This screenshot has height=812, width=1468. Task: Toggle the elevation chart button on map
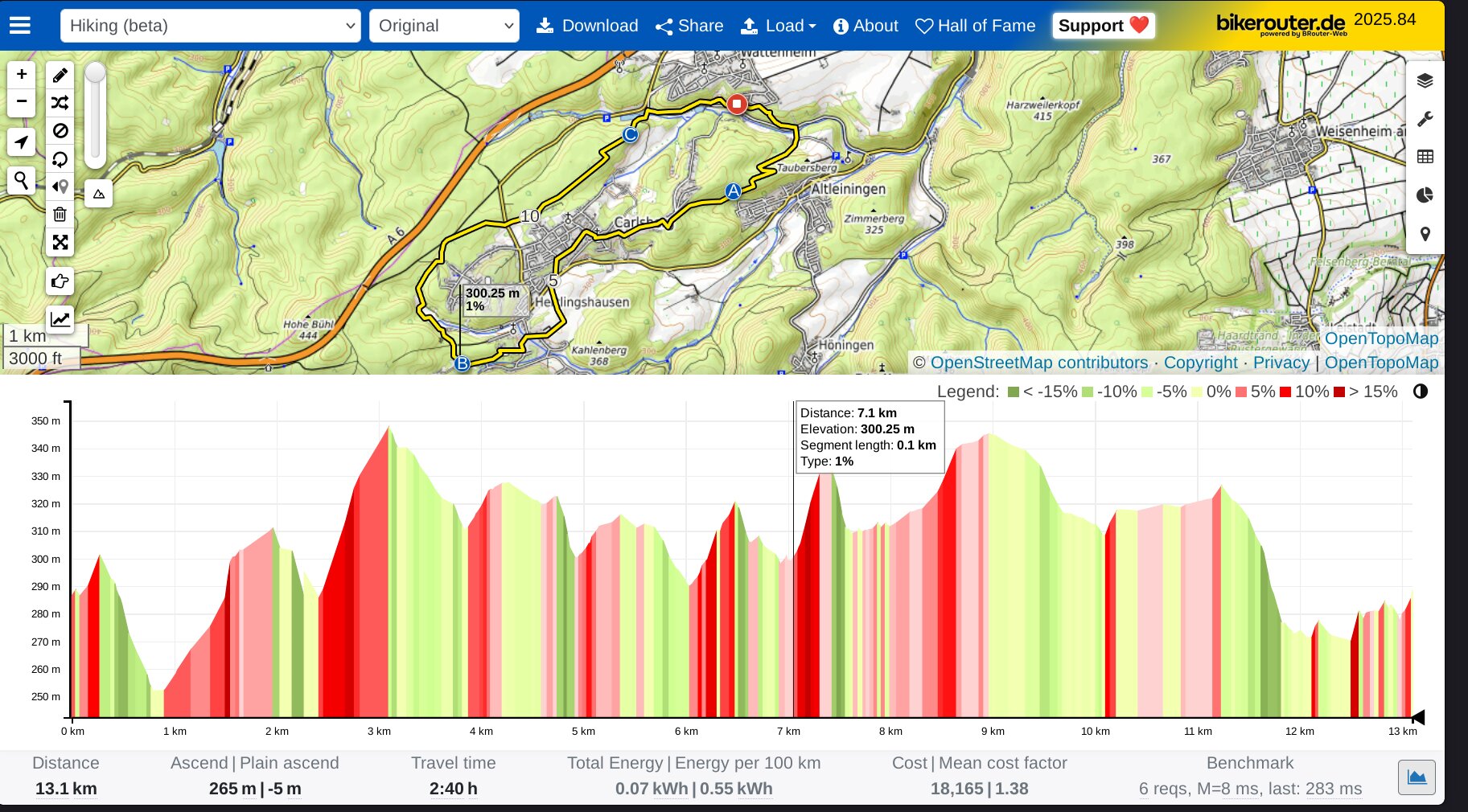pos(60,319)
